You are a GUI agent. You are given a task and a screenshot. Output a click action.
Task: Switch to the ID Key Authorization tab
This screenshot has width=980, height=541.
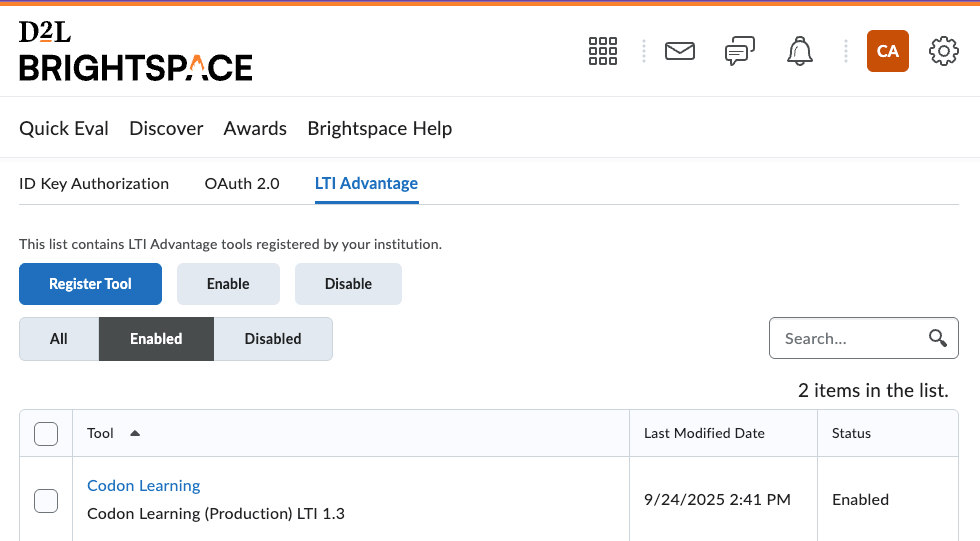pos(94,184)
